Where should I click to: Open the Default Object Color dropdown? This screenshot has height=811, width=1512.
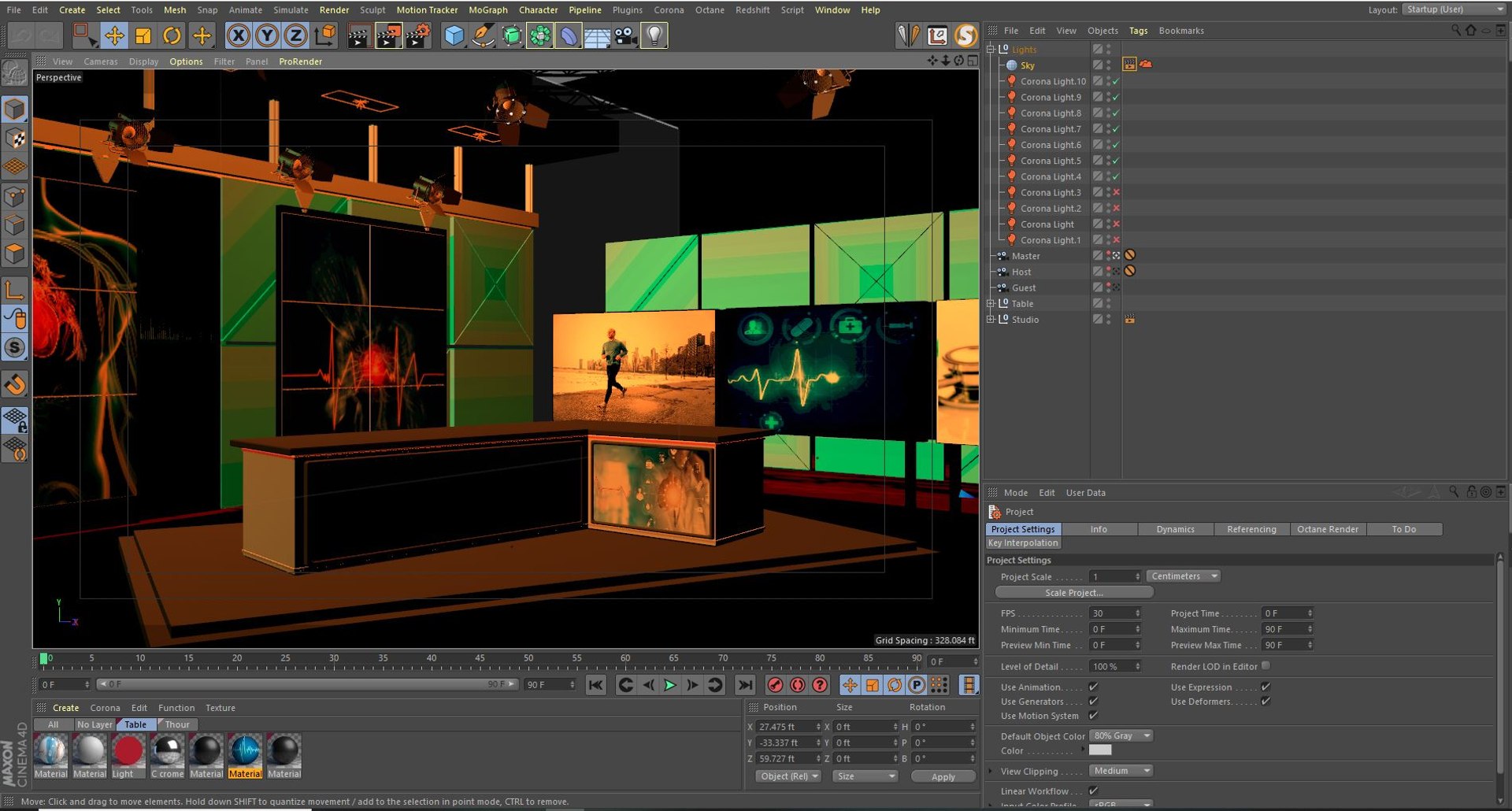(x=1121, y=735)
